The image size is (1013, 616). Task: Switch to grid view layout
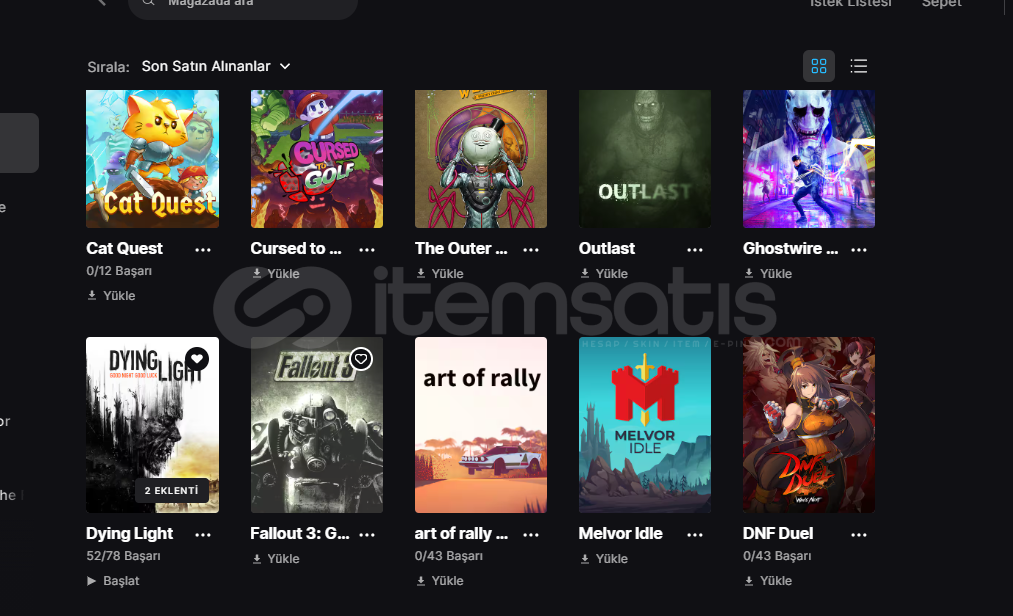click(x=819, y=66)
